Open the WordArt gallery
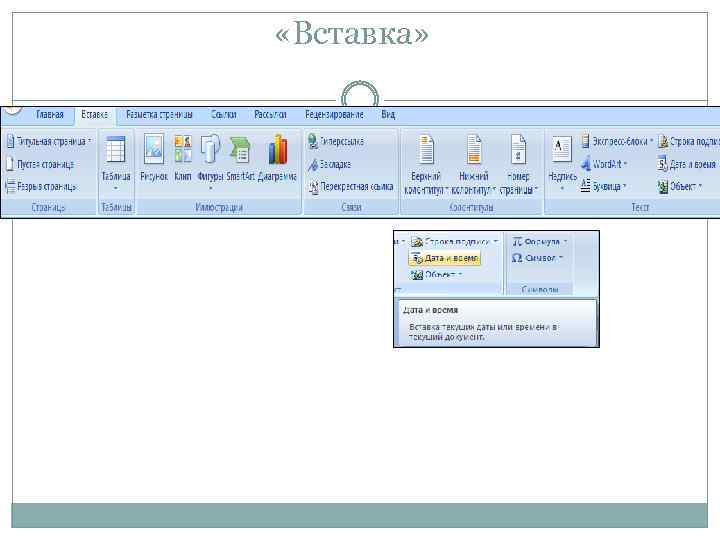Screen dimensions: 720x540 [x=604, y=164]
